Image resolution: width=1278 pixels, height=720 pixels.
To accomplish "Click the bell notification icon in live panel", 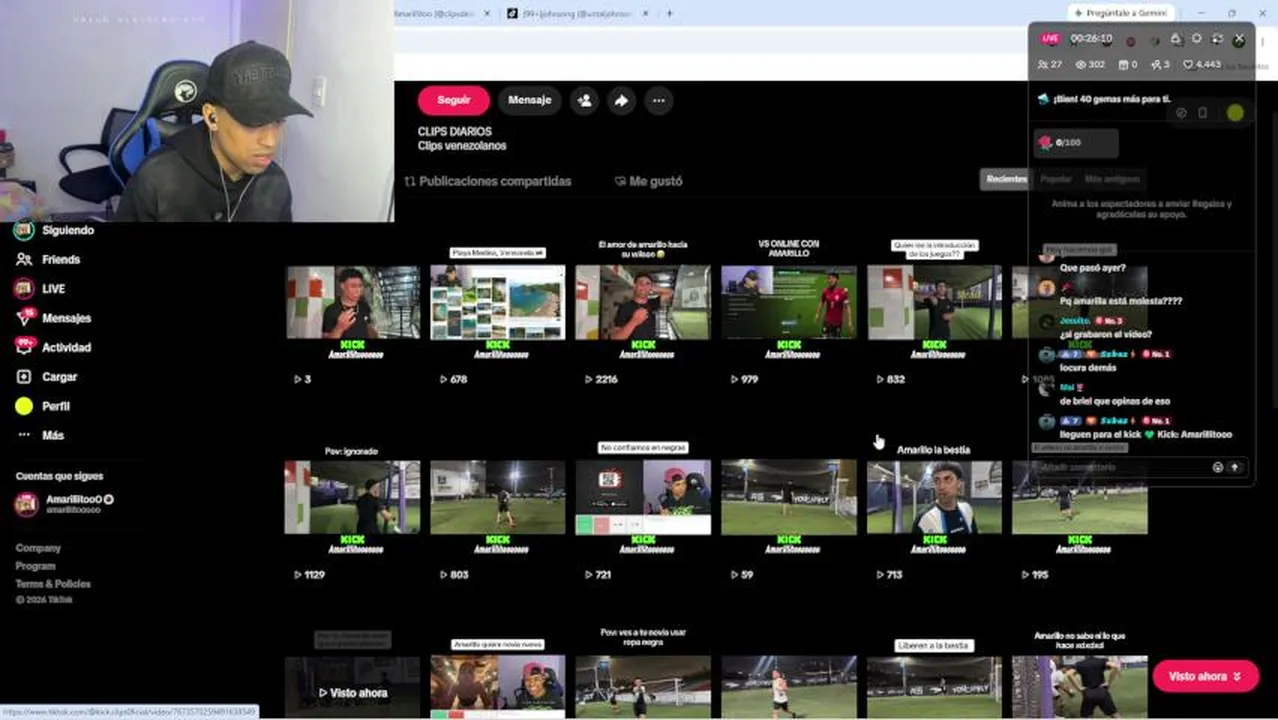I will pos(1176,39).
